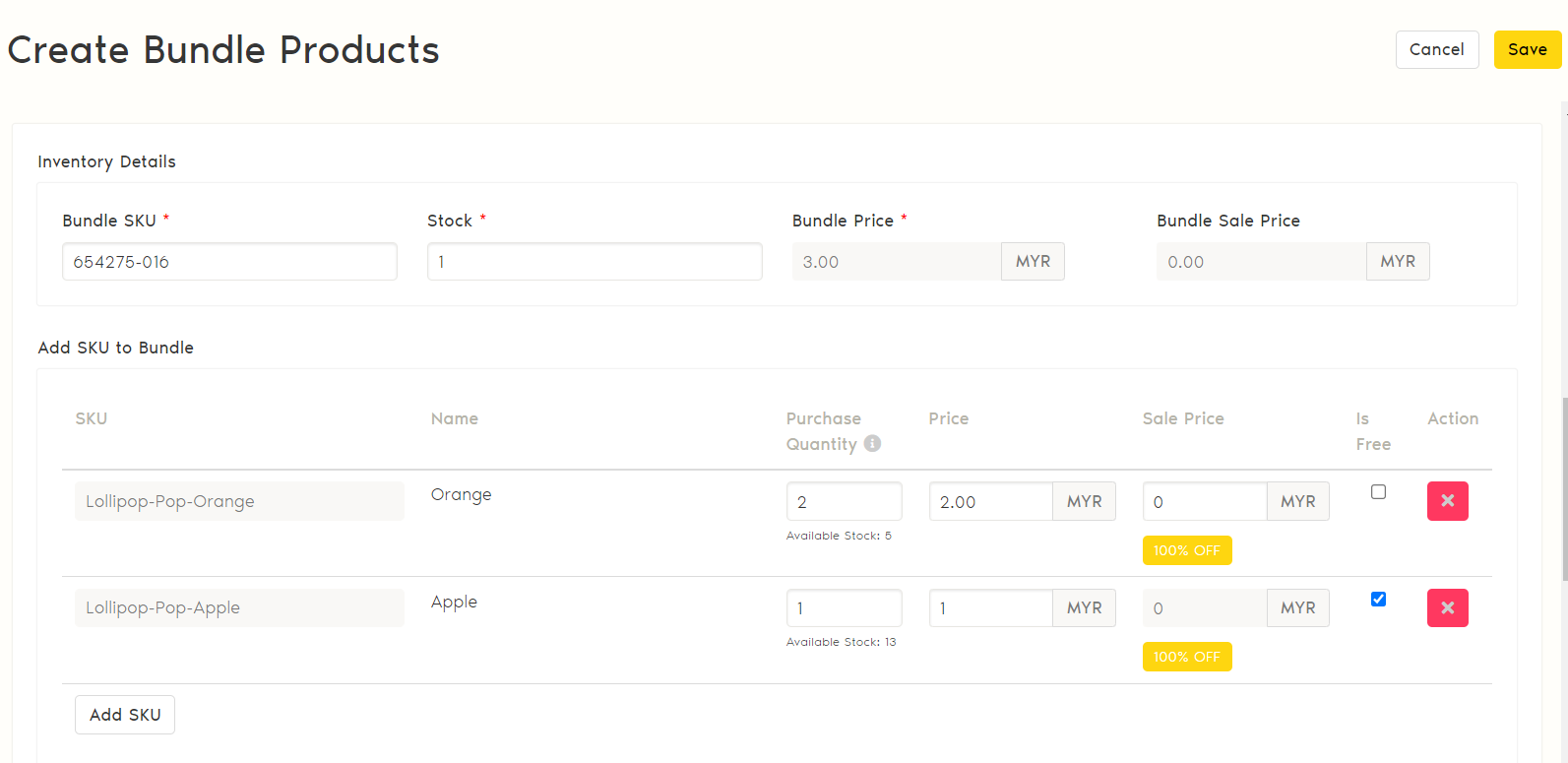Edit the Orange sale price field
The image size is (1568, 763).
pos(1204,502)
